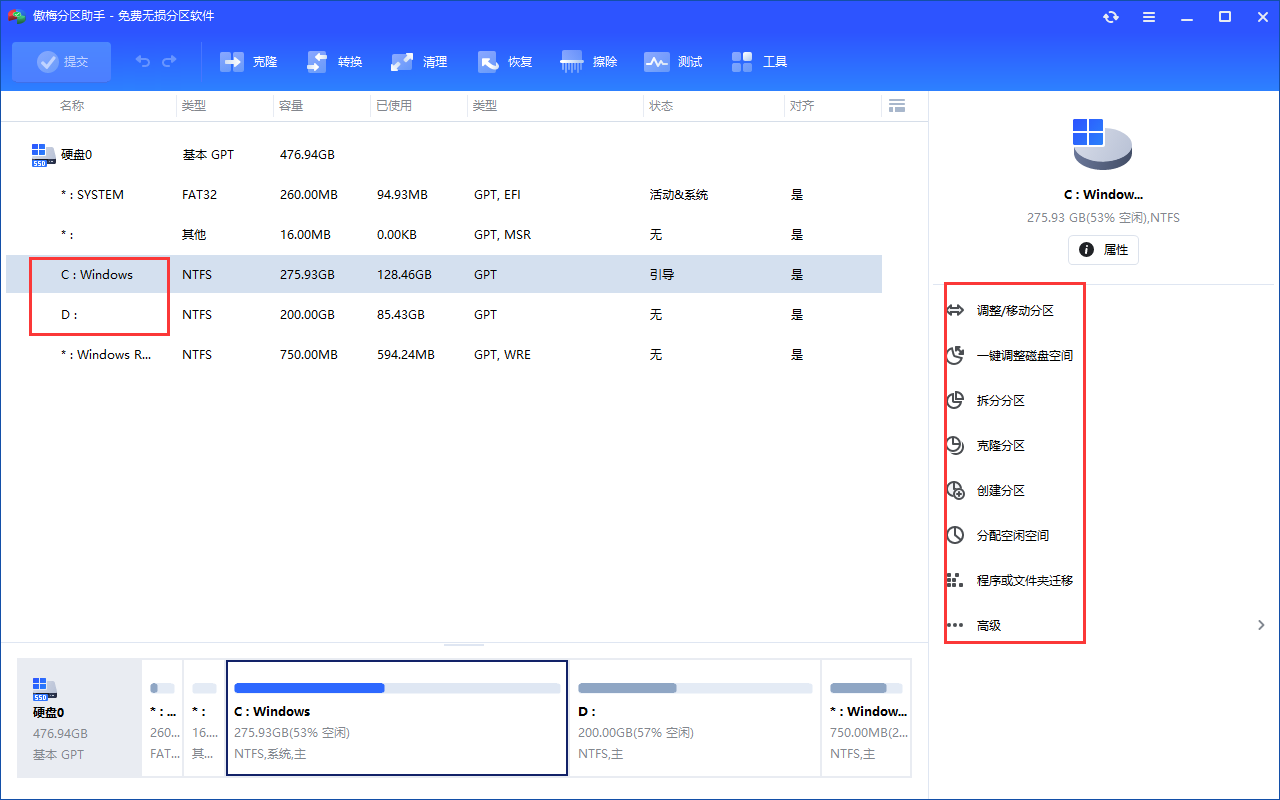Image resolution: width=1280 pixels, height=800 pixels.
Task: Expand the 高级 chevron arrow
Action: (x=1261, y=625)
